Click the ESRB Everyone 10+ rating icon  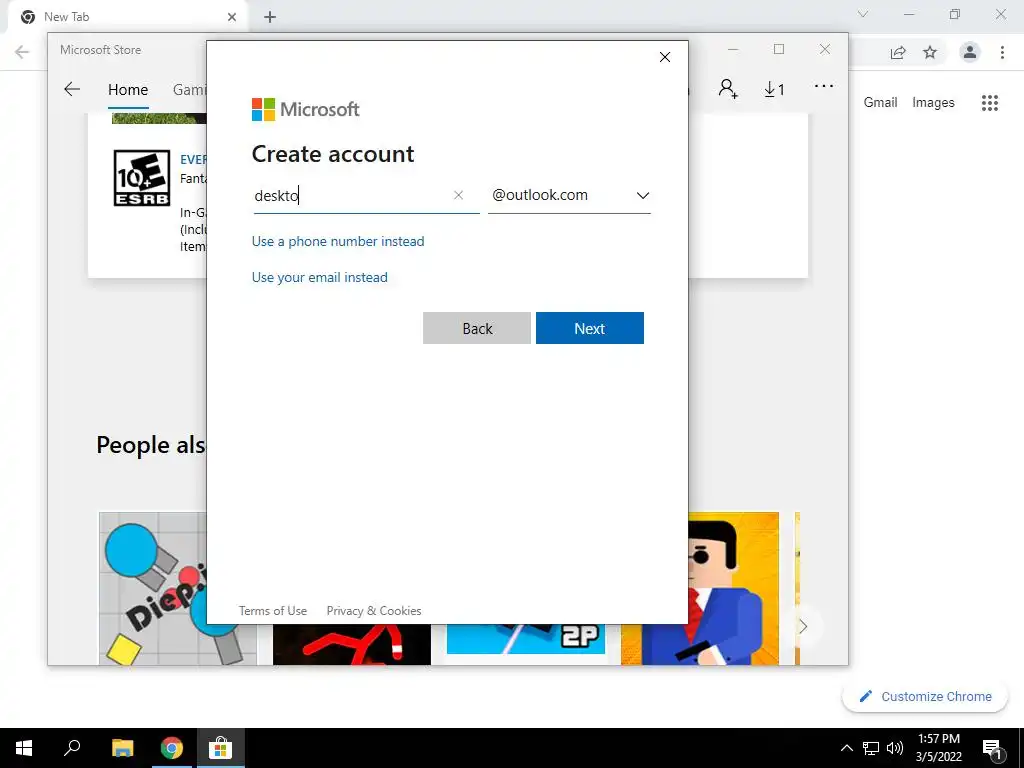[142, 178]
